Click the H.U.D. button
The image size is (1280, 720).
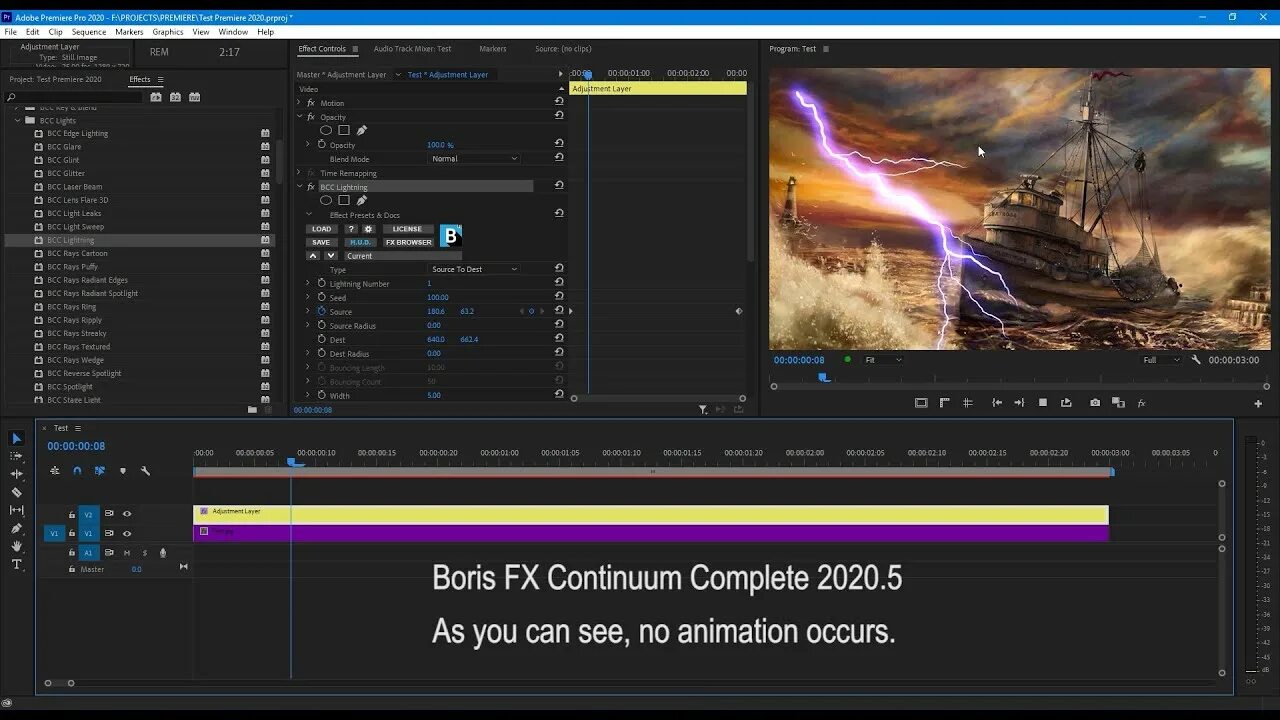(360, 242)
